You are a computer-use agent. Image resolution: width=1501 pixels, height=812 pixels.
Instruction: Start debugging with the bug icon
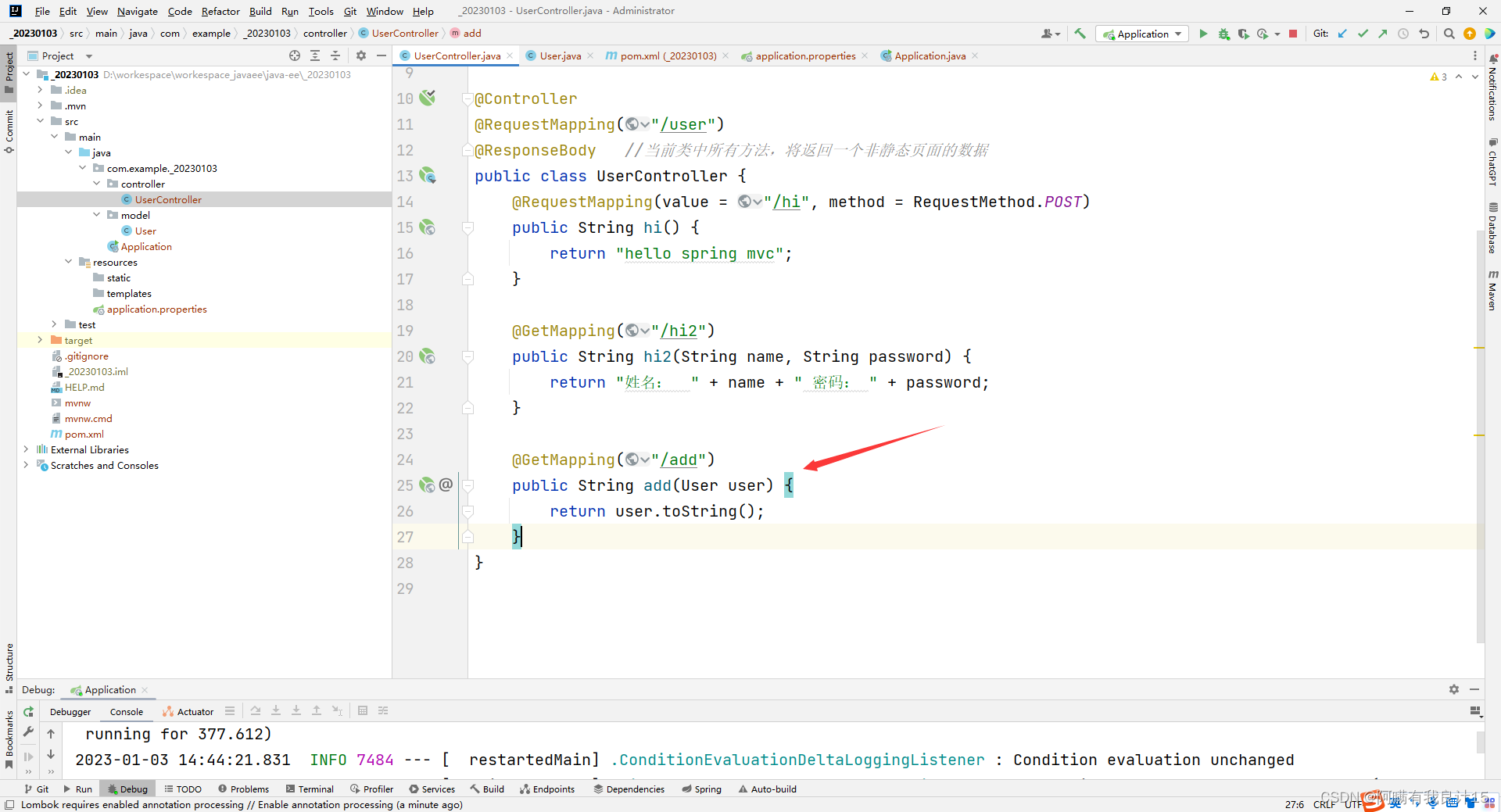tap(1223, 34)
